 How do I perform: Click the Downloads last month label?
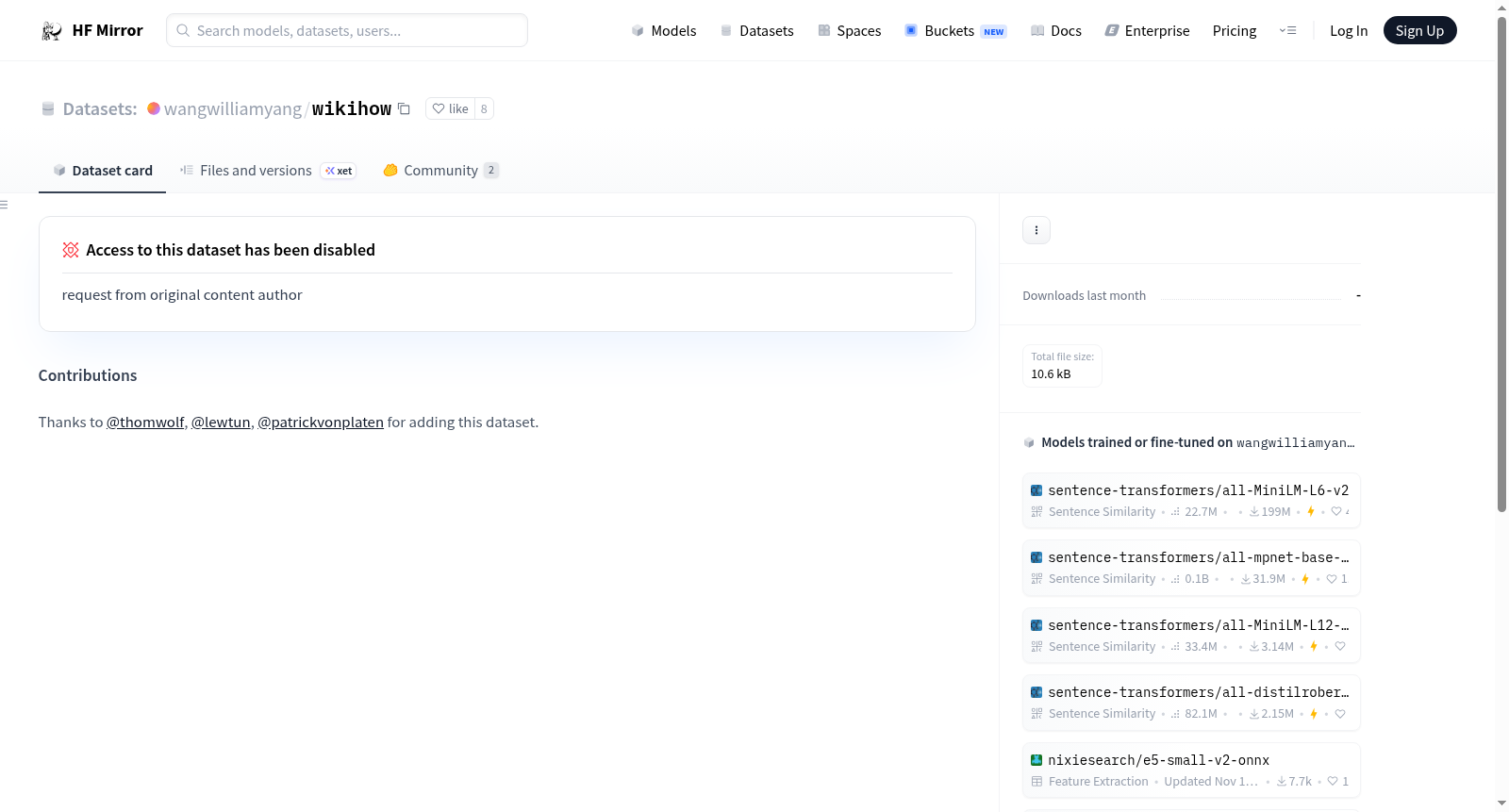click(x=1085, y=296)
